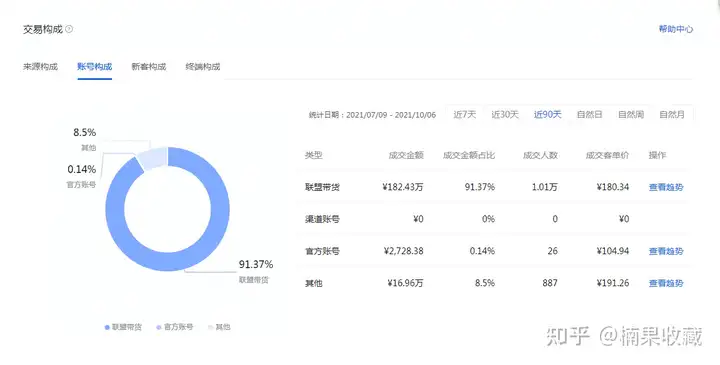Open the 新客构成 tab
The image size is (720, 365).
coord(149,67)
